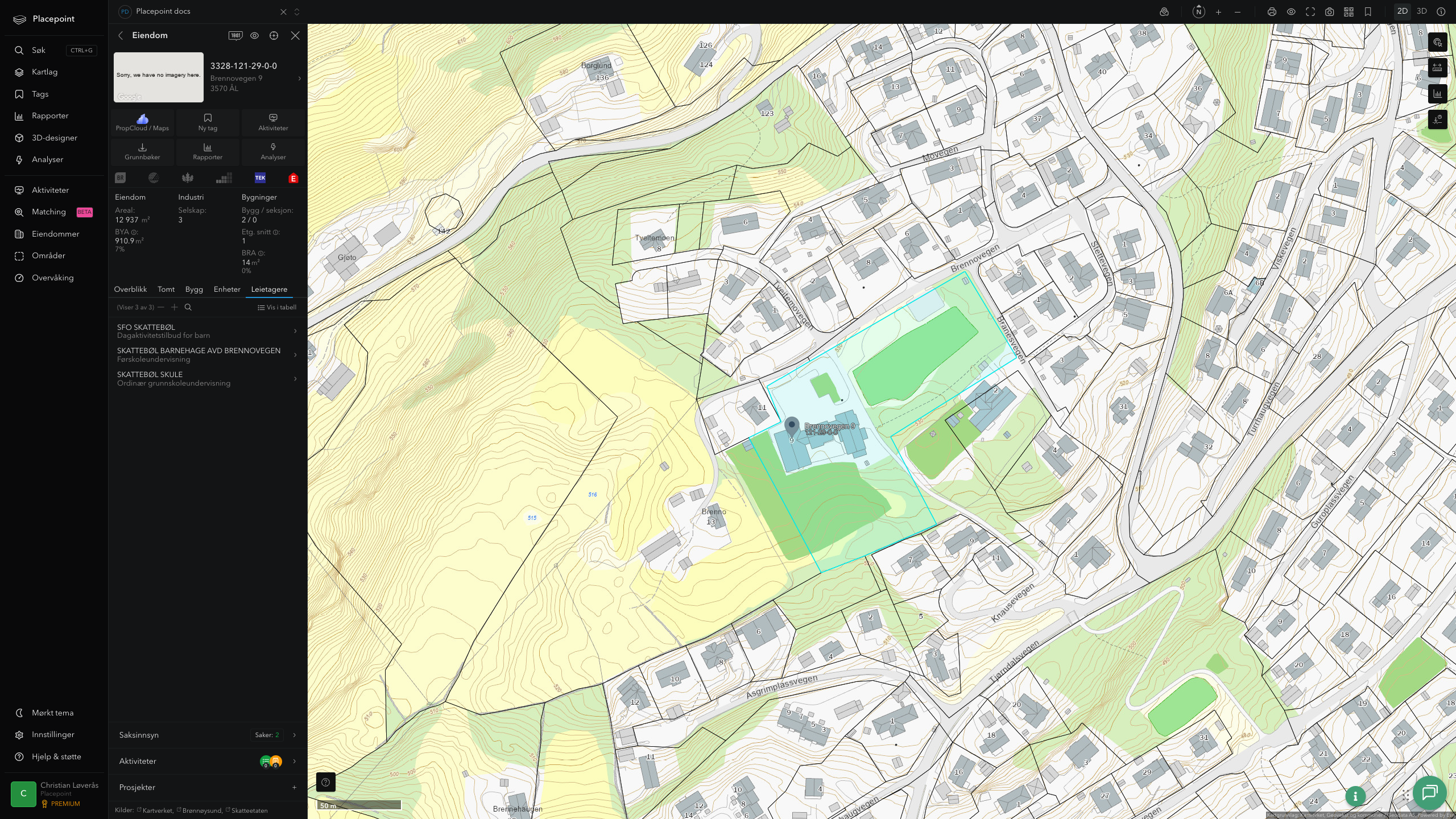Click the street view imagery thumbnail
Screen dimensions: 1456x819
coord(159,77)
